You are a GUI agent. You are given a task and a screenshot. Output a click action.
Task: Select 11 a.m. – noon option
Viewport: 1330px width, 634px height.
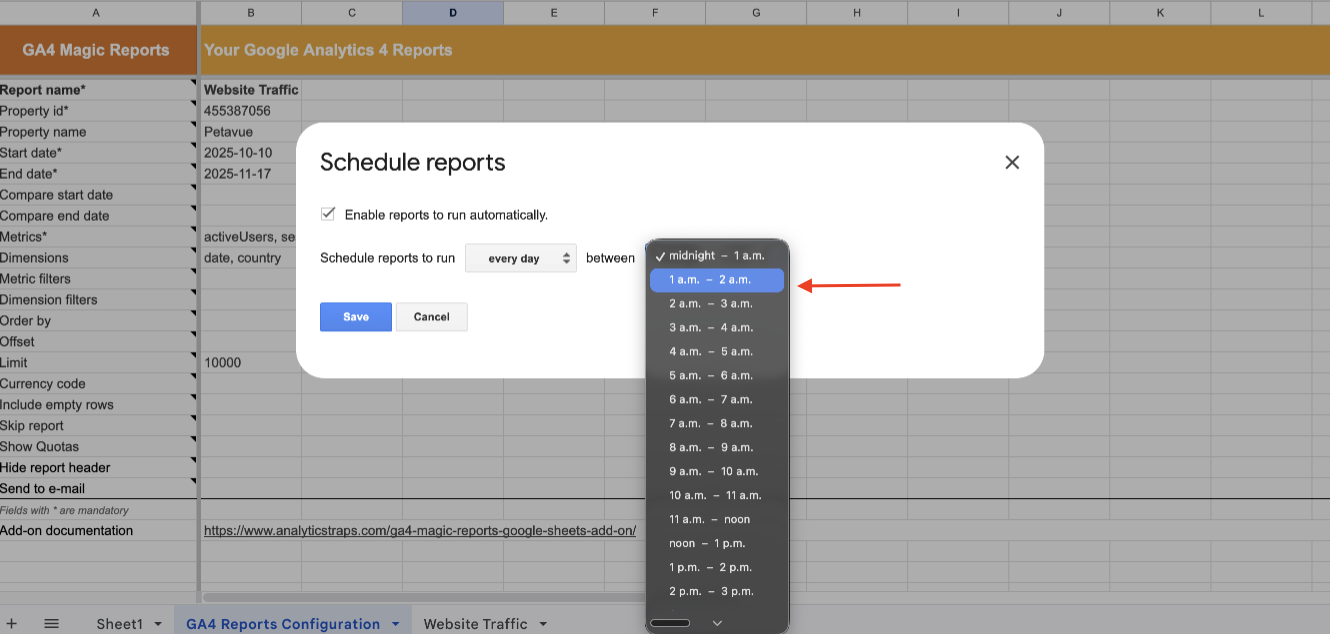pos(717,519)
